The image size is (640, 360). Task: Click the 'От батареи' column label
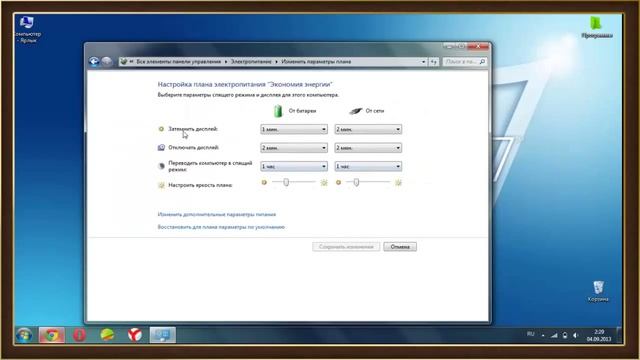pos(302,111)
